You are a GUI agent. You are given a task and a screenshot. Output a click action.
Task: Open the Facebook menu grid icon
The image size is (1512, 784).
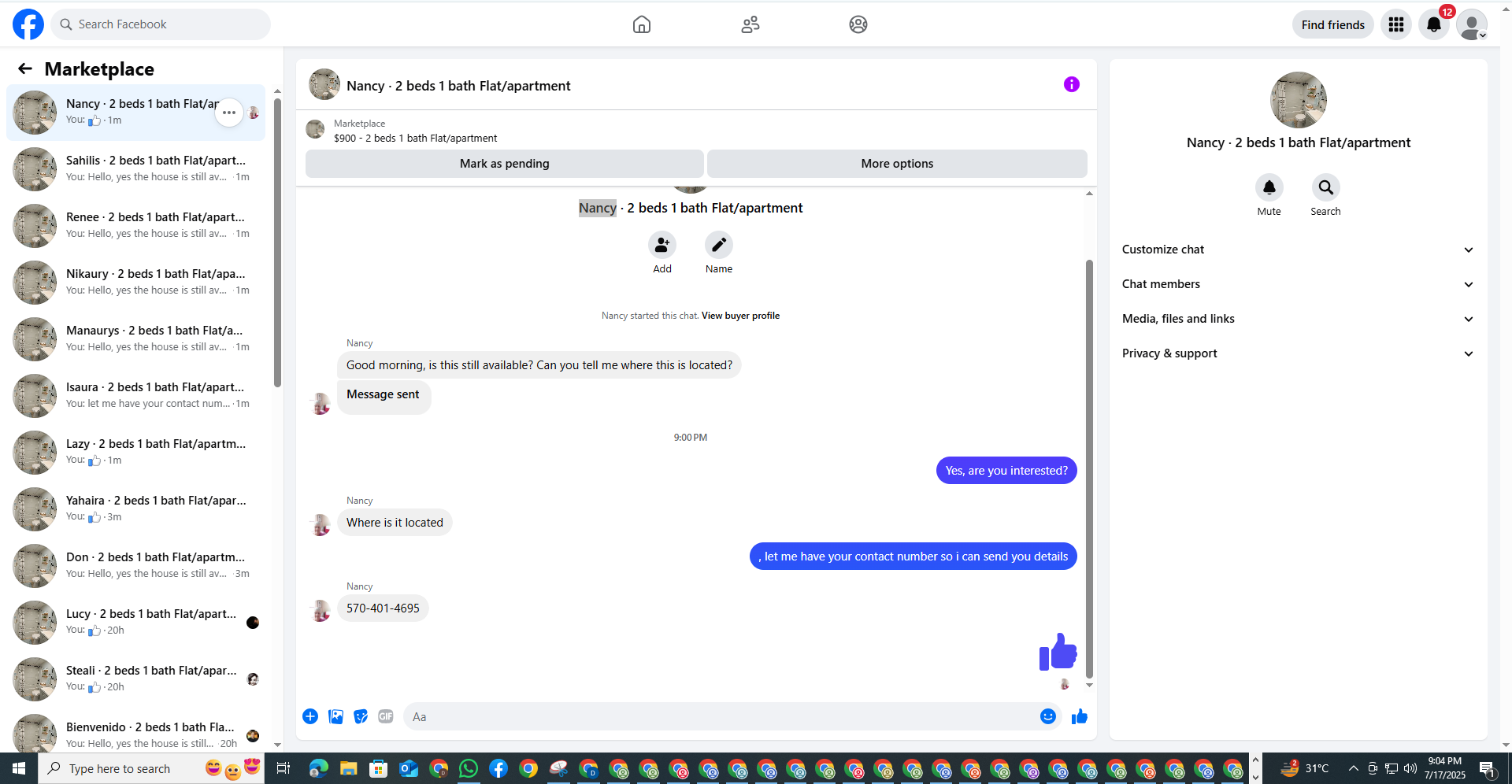click(x=1396, y=24)
